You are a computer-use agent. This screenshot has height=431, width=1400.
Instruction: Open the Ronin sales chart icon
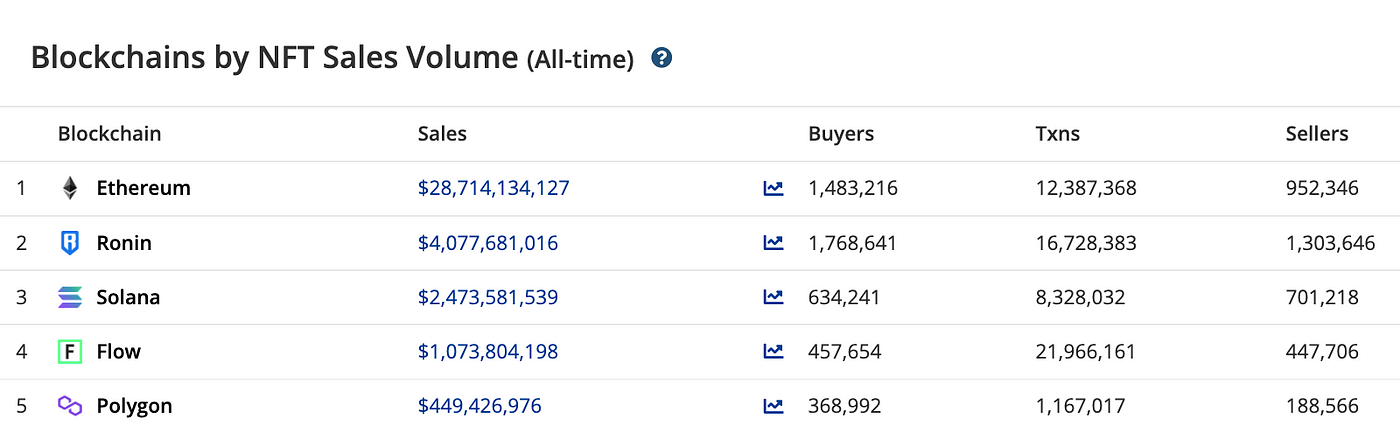[773, 243]
